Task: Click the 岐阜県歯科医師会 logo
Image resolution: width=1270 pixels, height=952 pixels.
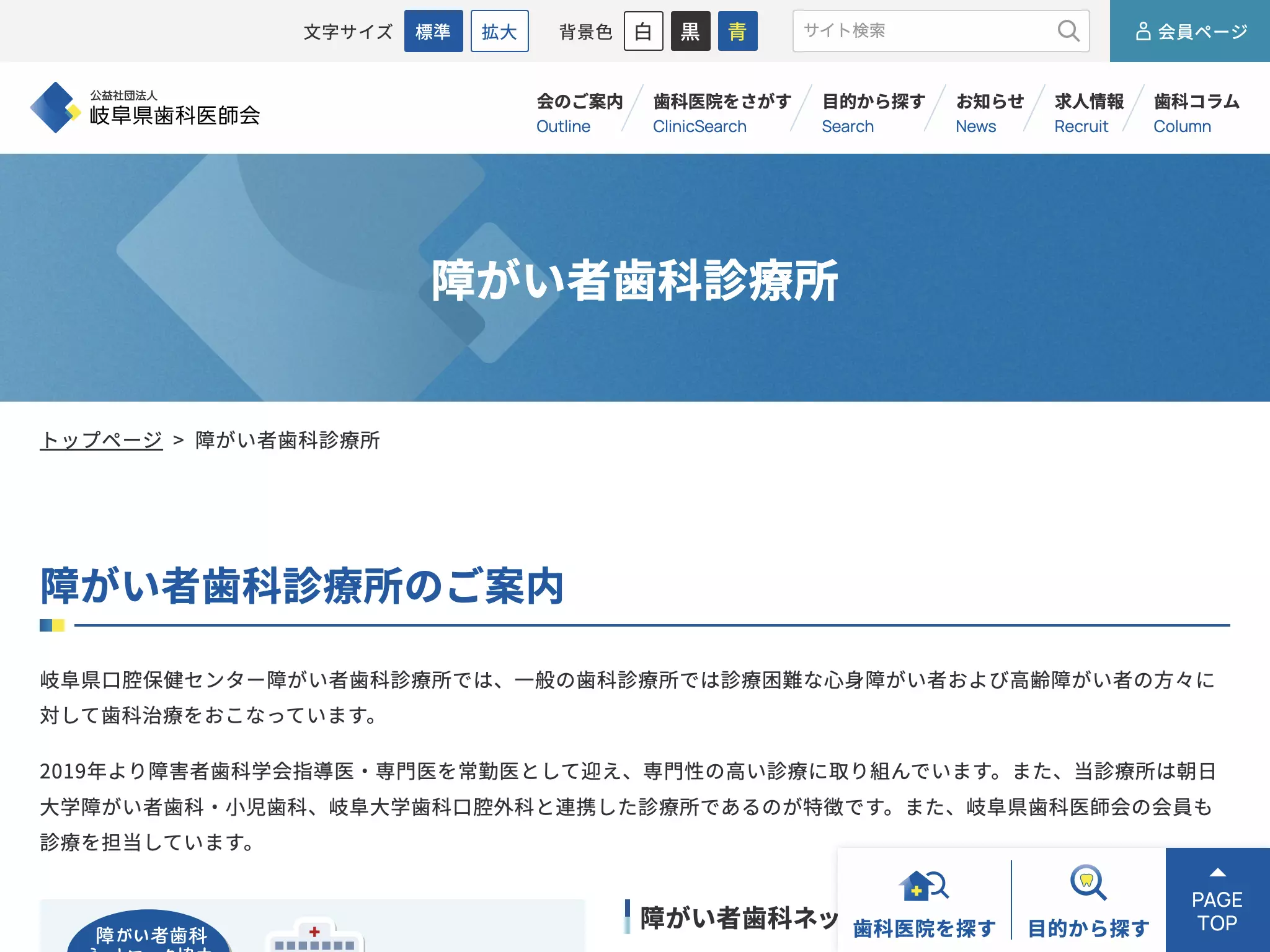Action: click(x=145, y=108)
